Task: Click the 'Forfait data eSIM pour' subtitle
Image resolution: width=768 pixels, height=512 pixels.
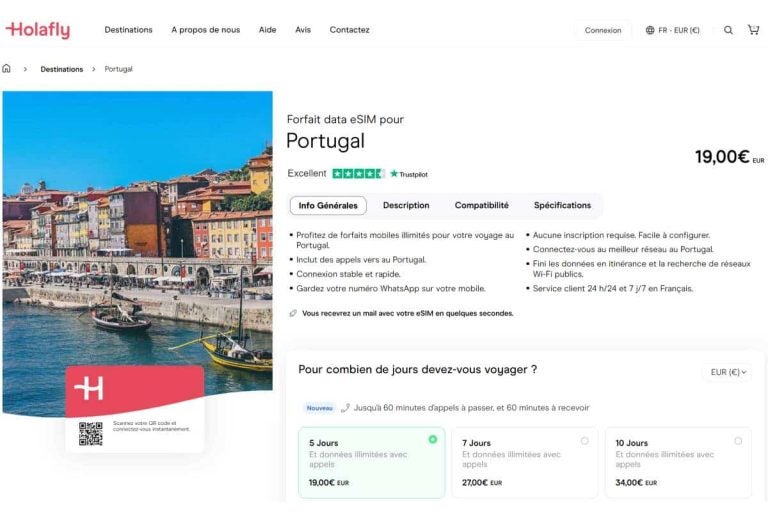Action: click(x=345, y=119)
